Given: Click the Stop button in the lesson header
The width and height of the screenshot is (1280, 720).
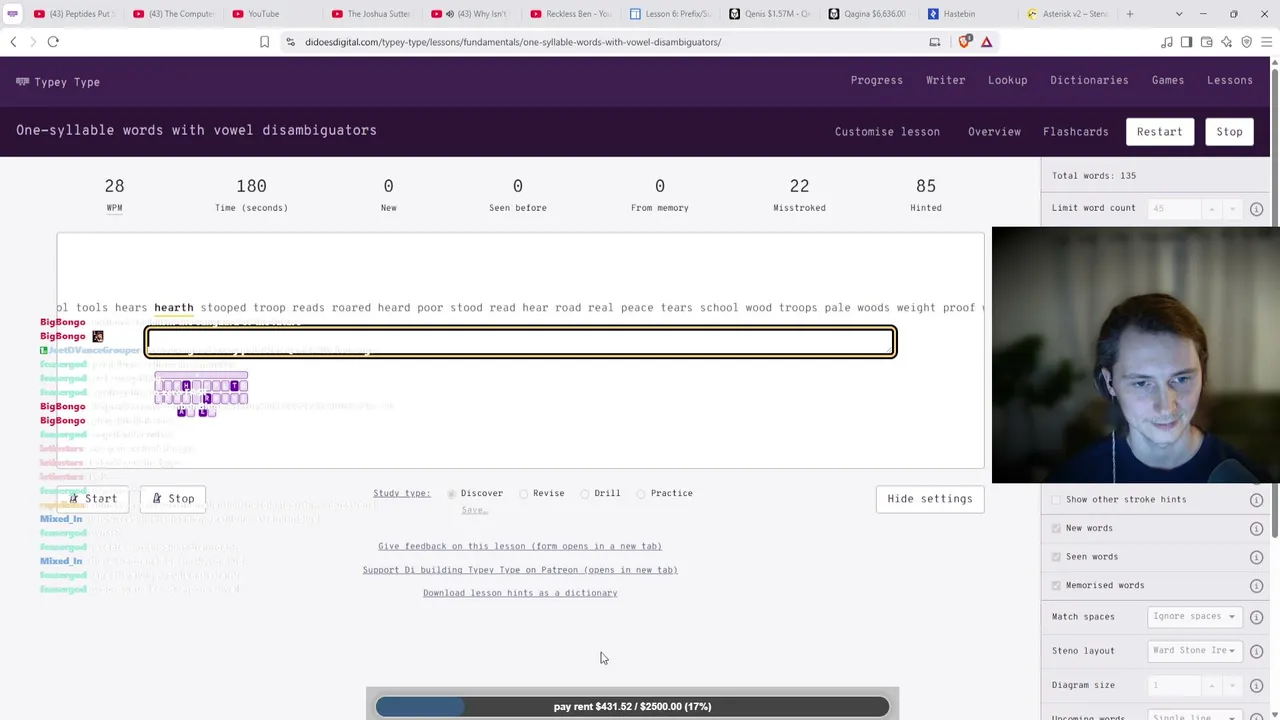Looking at the screenshot, I should tap(1229, 132).
